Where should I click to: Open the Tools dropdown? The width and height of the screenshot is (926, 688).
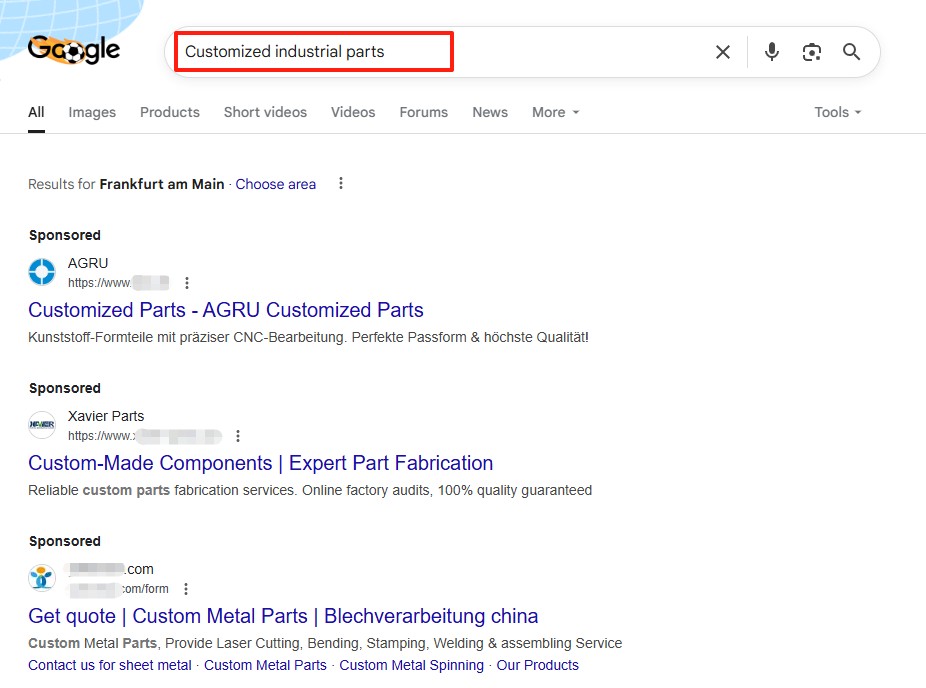[x=837, y=112]
